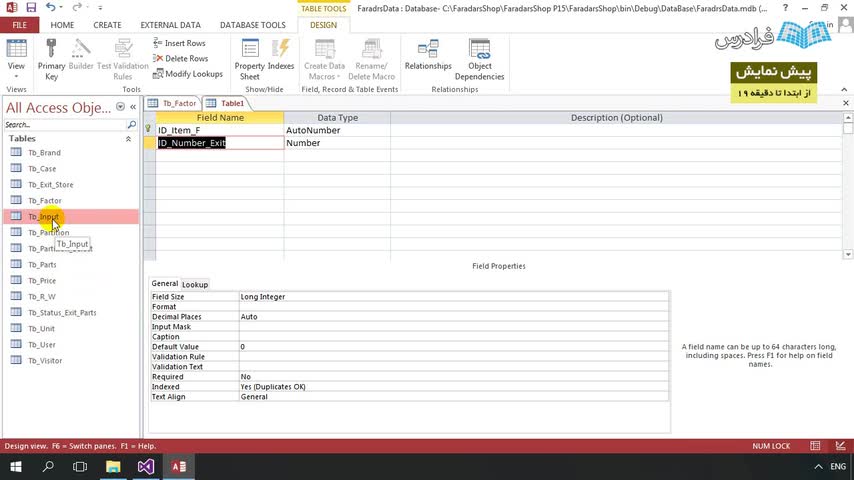Customize the Quick Access Toolbar dropdown

(100, 8)
